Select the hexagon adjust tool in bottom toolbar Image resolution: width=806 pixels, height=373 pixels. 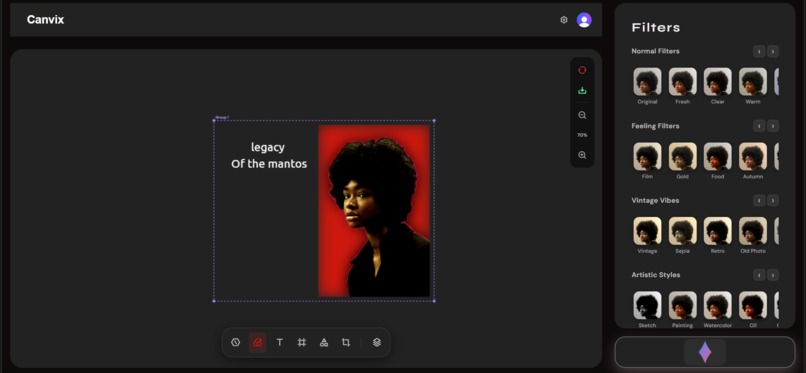coord(235,342)
